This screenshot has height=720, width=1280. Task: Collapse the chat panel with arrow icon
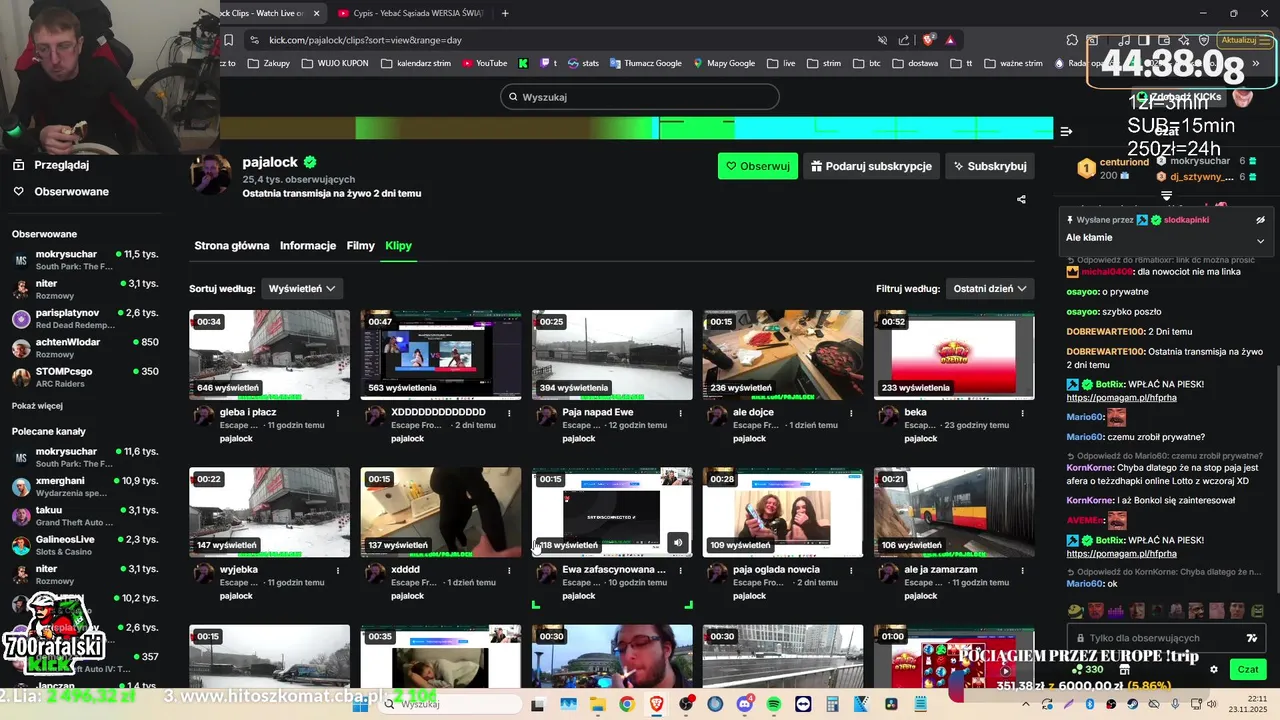pos(1066,131)
